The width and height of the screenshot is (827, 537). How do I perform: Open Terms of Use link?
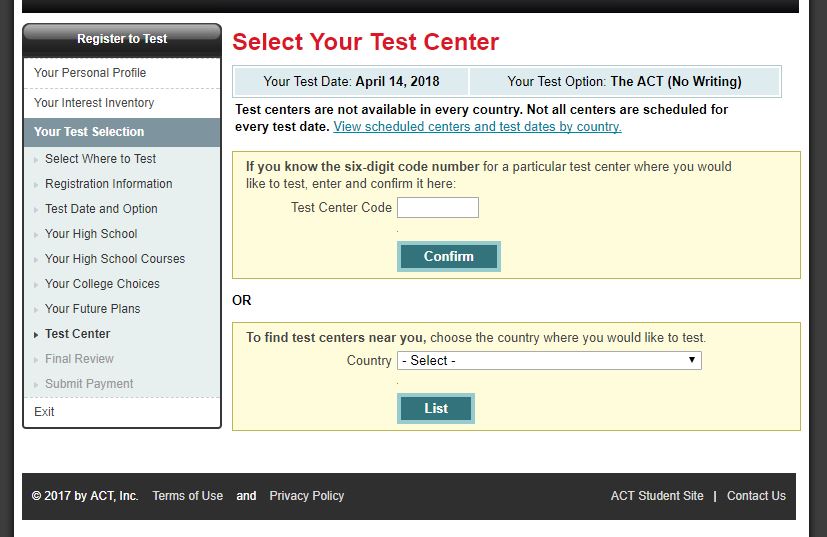point(187,496)
